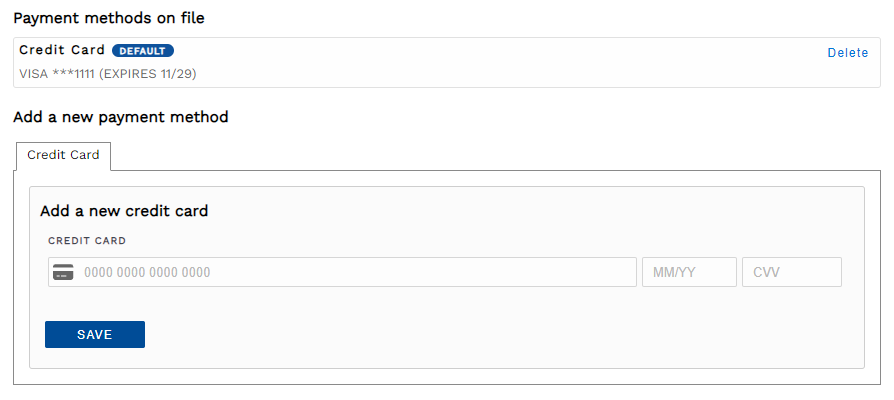Focus the card number input field
This screenshot has height=400, width=894.
[350, 272]
